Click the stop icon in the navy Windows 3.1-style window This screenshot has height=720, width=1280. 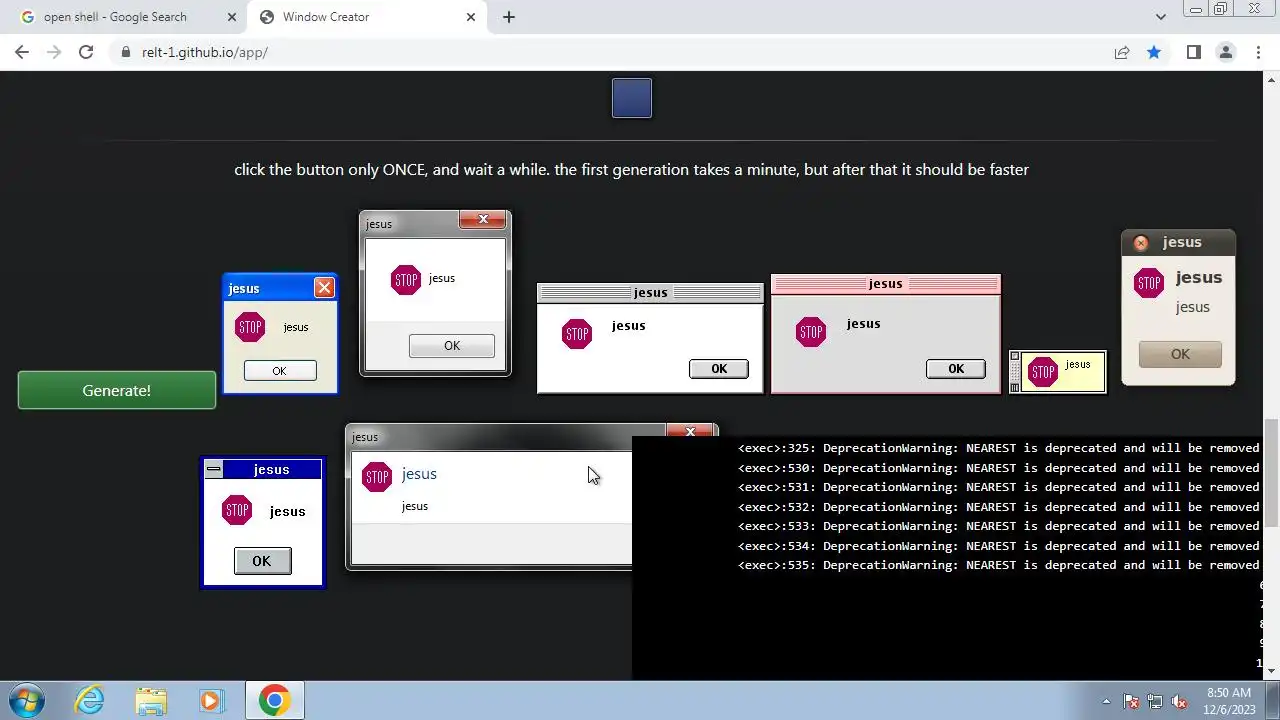point(237,510)
